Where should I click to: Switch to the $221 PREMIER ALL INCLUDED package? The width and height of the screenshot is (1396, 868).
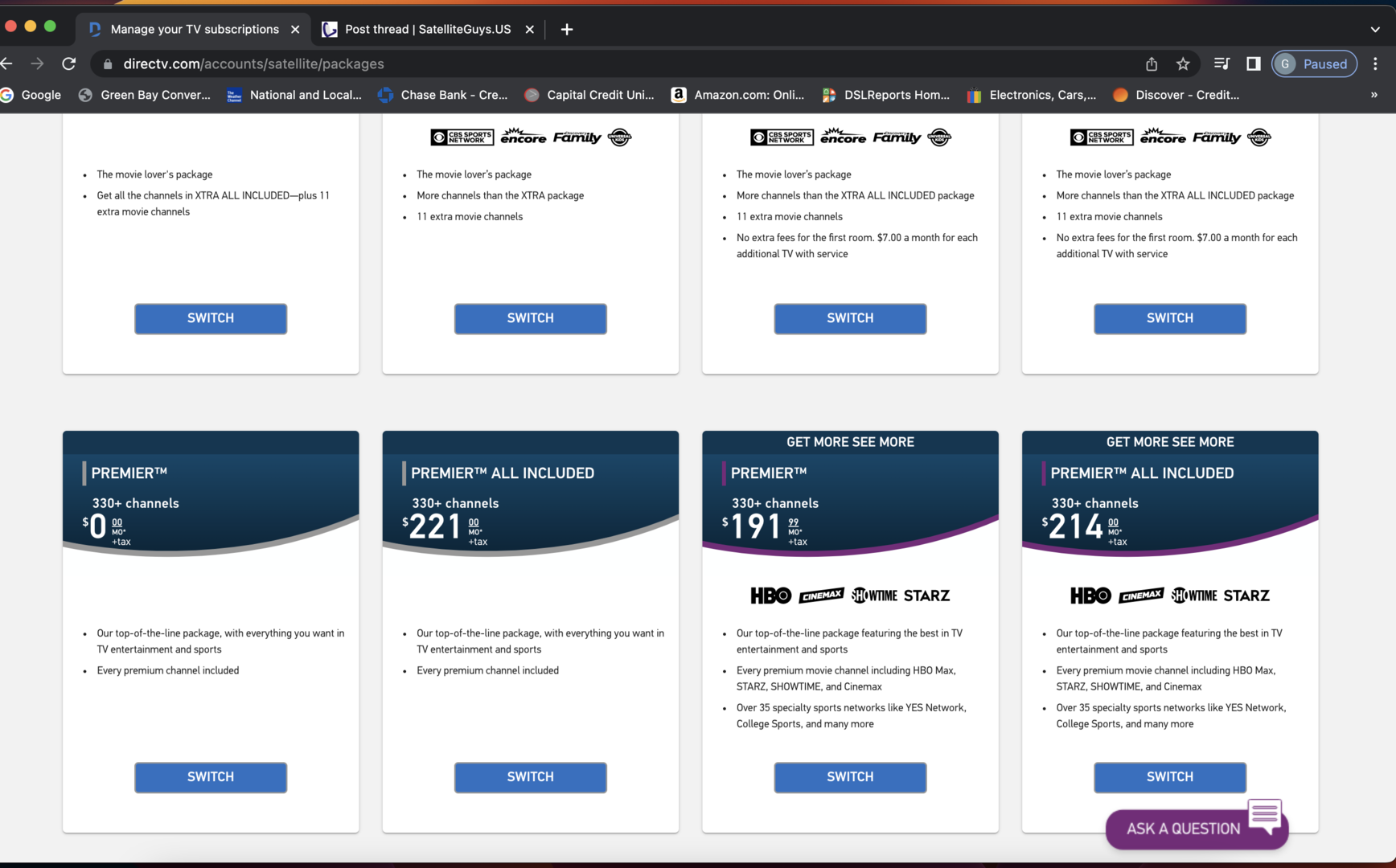[531, 777]
